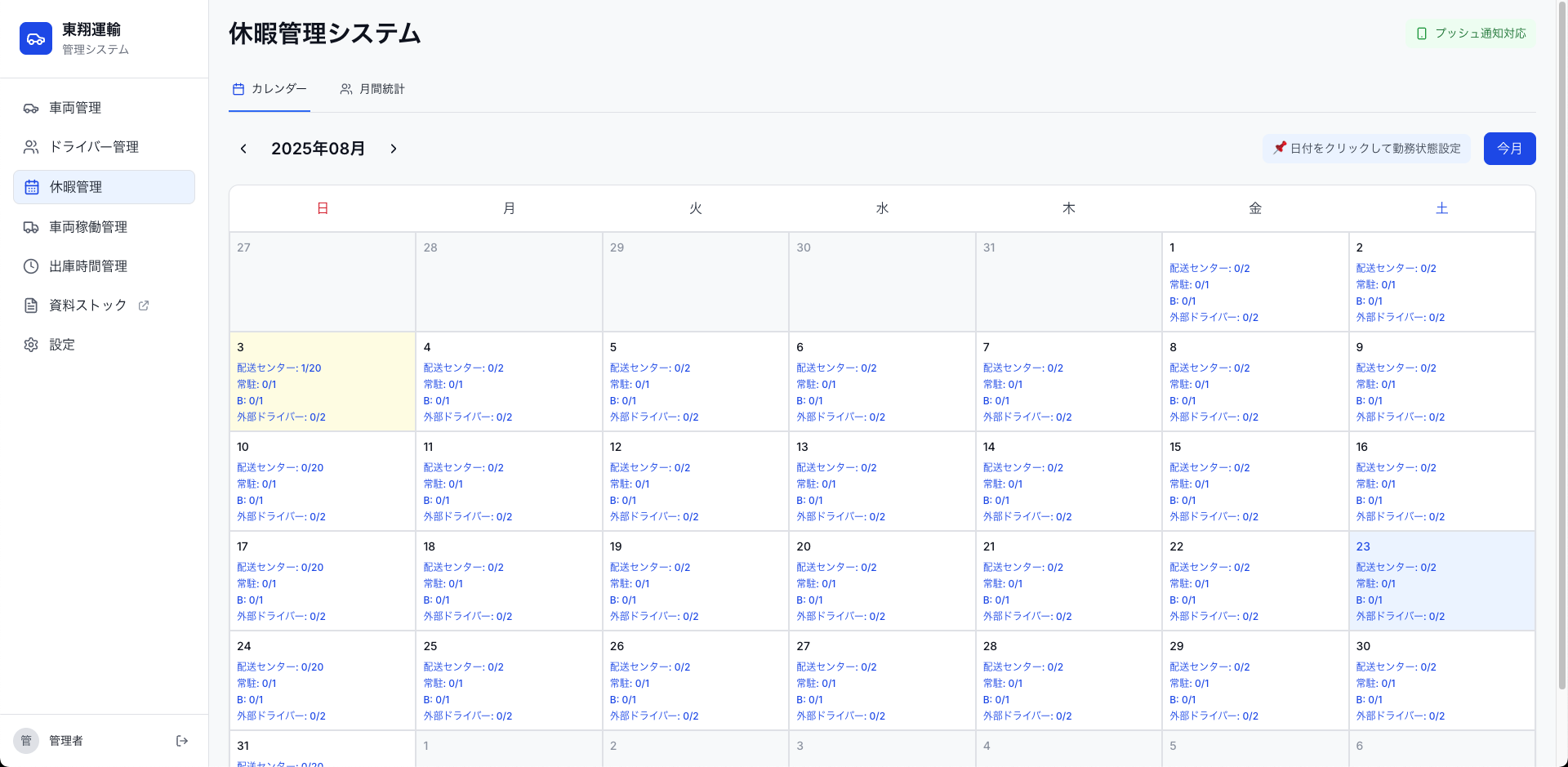The height and width of the screenshot is (767, 1568).
Task: Click 配送センター: 0/20 on August 10
Action: (x=280, y=468)
